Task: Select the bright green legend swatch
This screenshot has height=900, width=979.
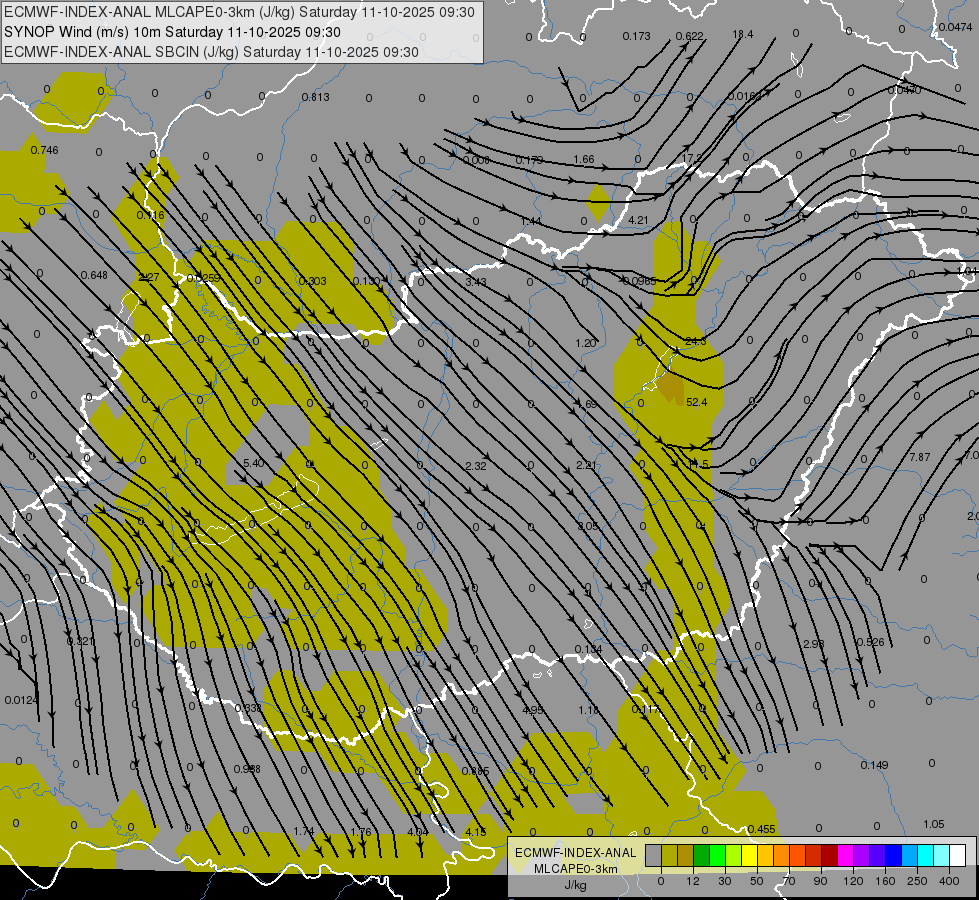Action: click(x=717, y=855)
